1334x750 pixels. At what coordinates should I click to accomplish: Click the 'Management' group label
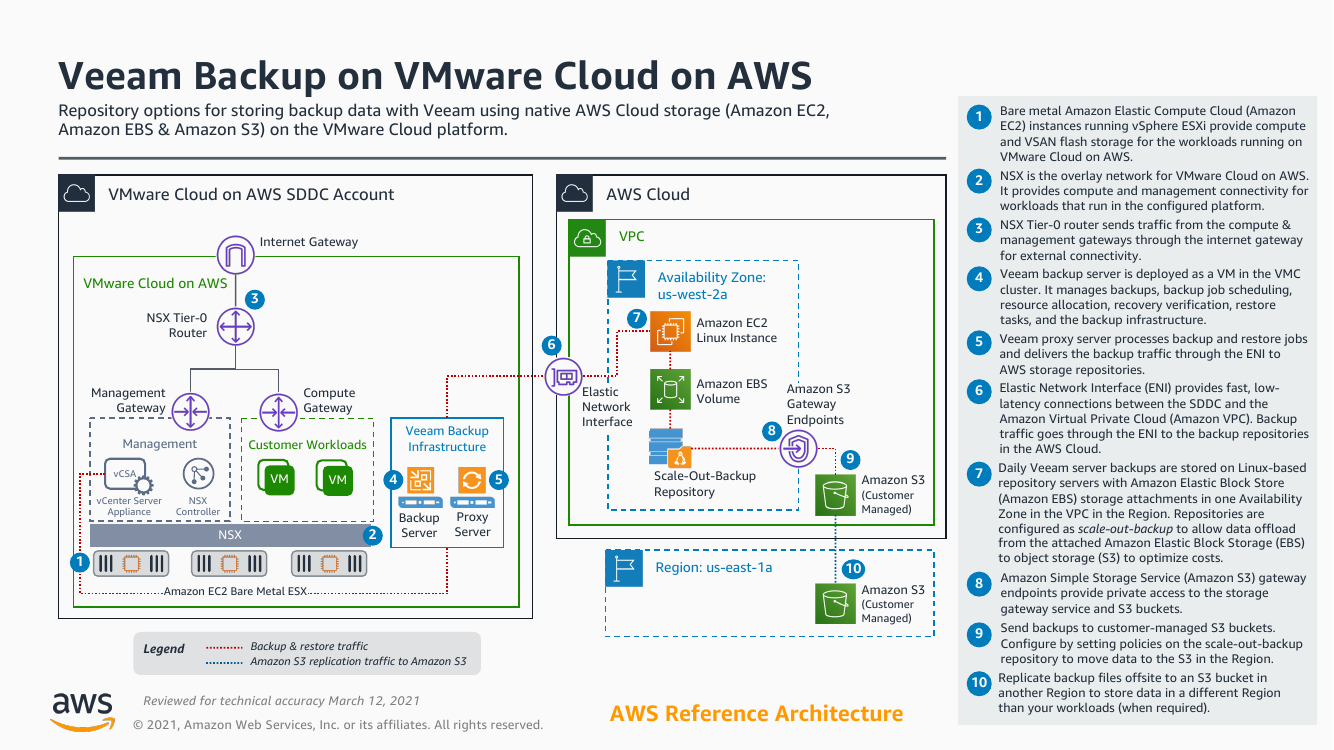[x=160, y=443]
